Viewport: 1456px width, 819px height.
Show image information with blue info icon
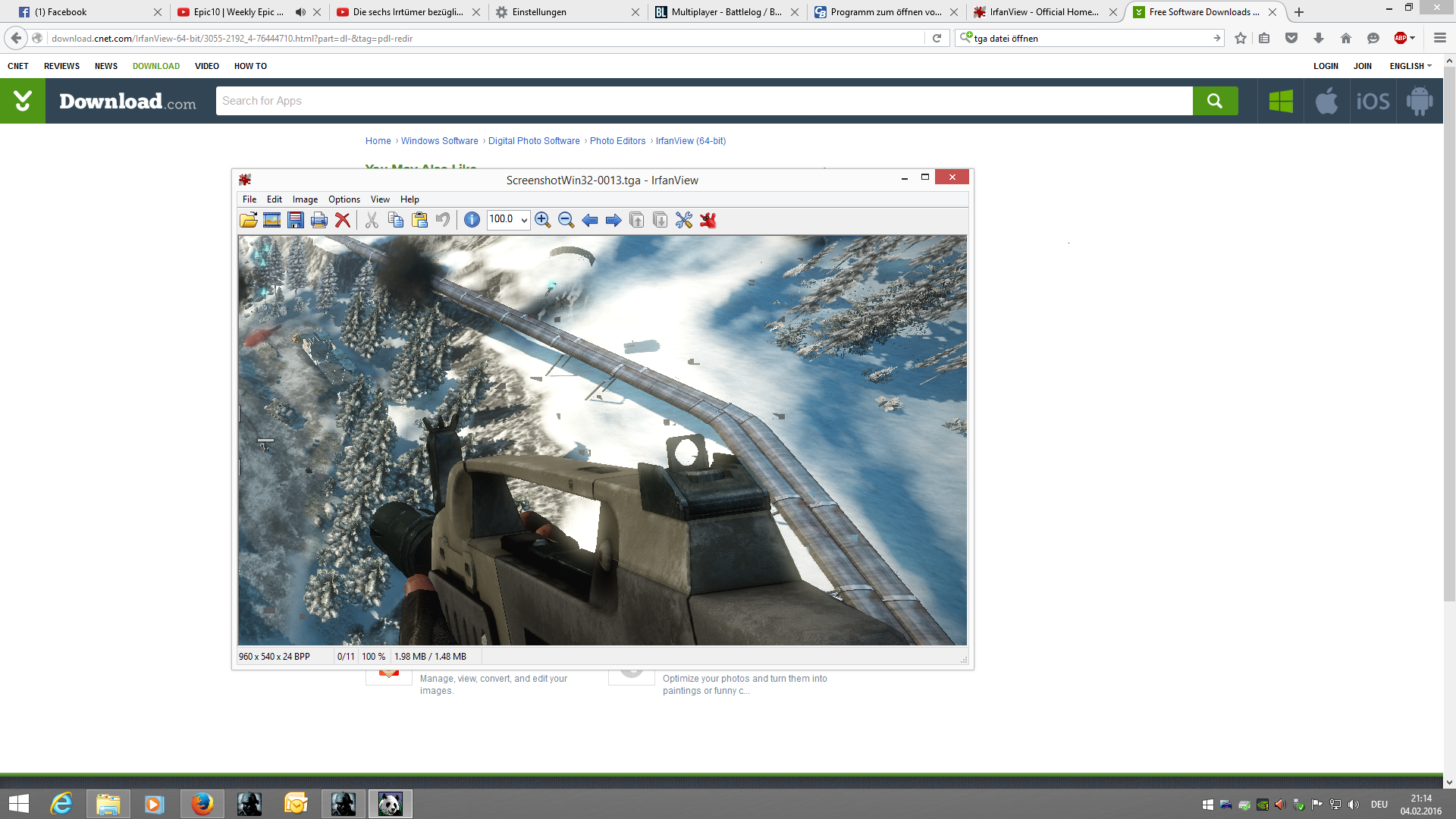coord(472,220)
